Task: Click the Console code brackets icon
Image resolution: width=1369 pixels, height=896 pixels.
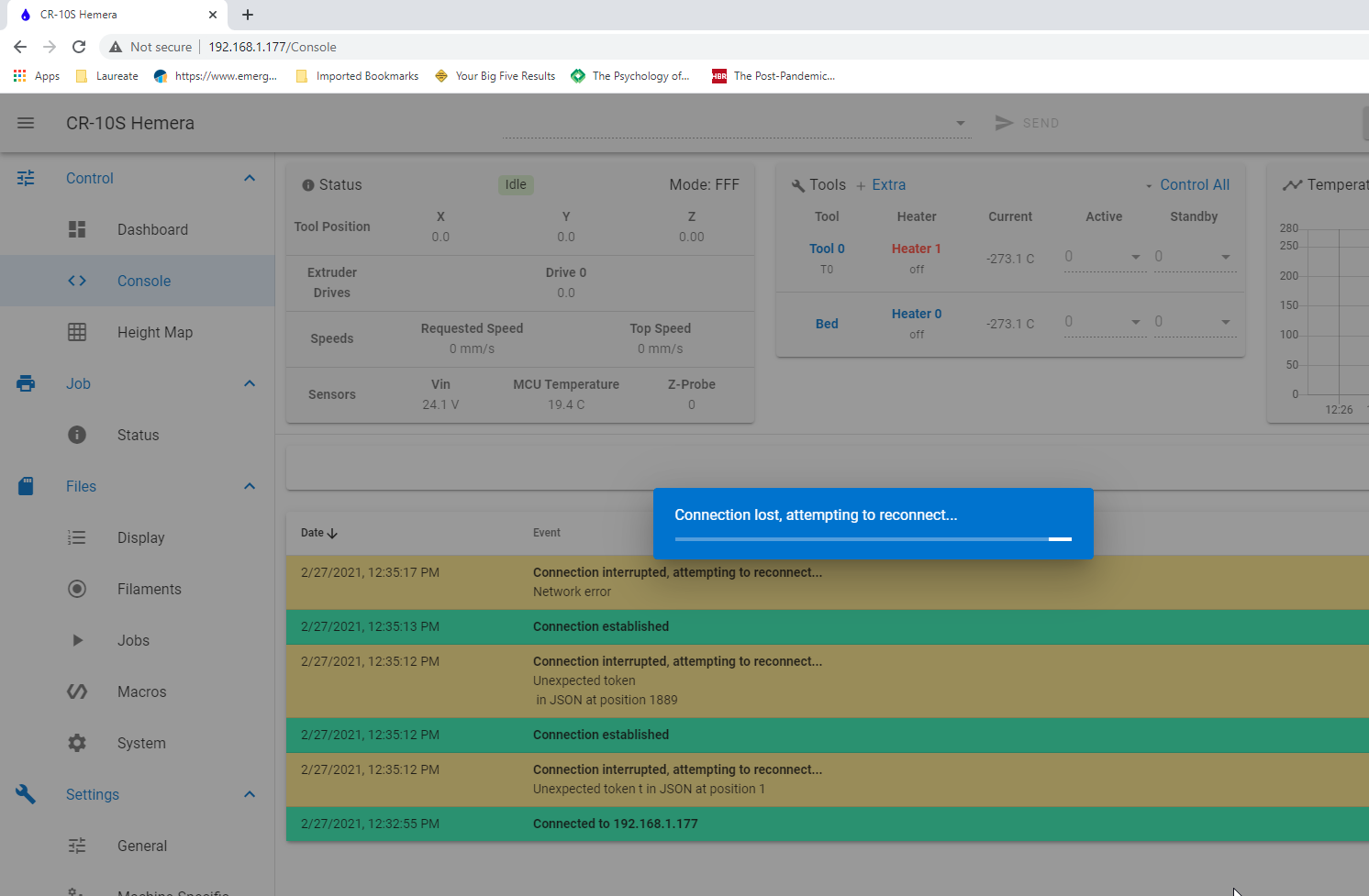Action: (x=77, y=281)
